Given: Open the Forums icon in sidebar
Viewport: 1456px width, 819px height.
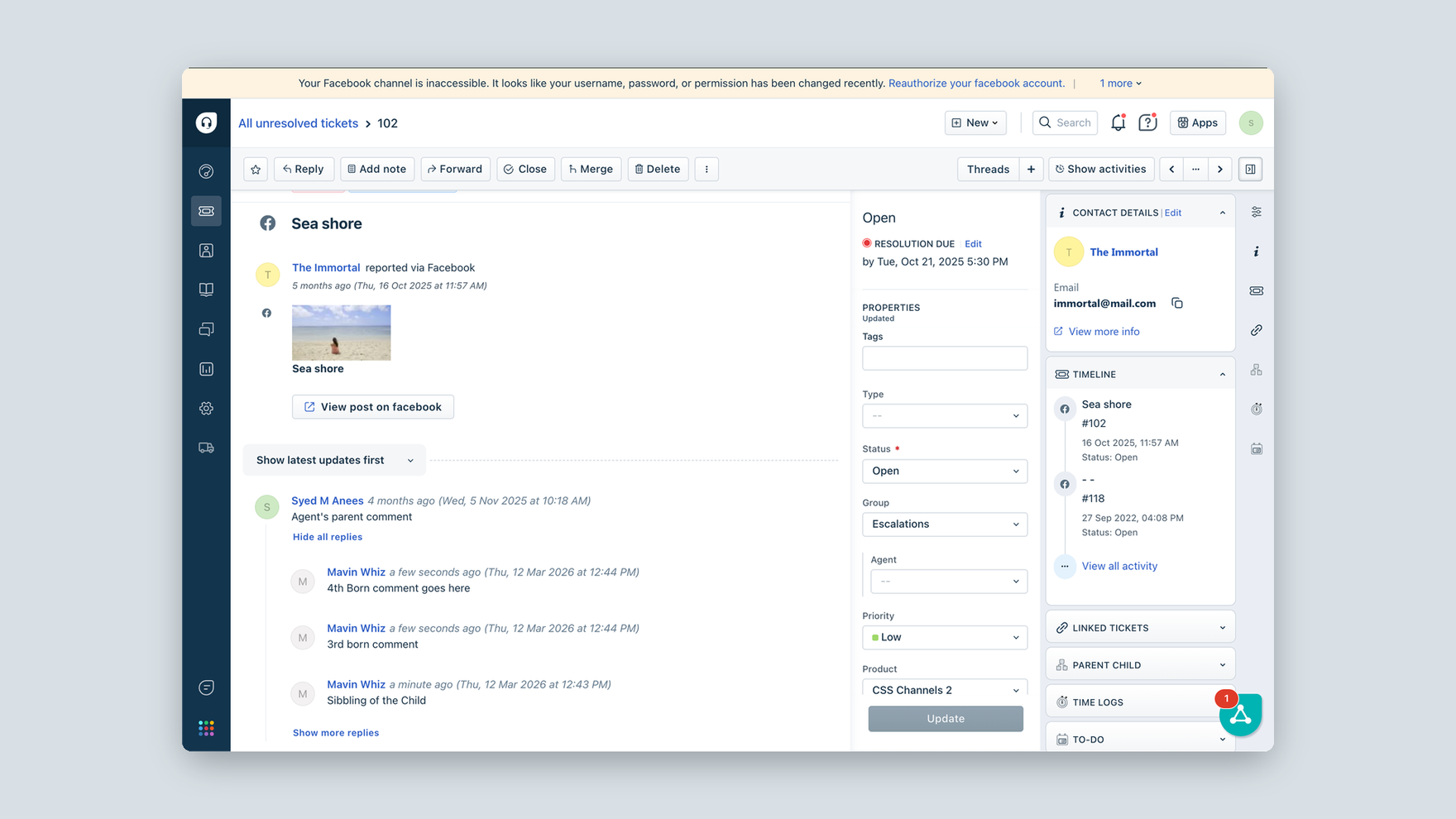Looking at the screenshot, I should (x=206, y=329).
